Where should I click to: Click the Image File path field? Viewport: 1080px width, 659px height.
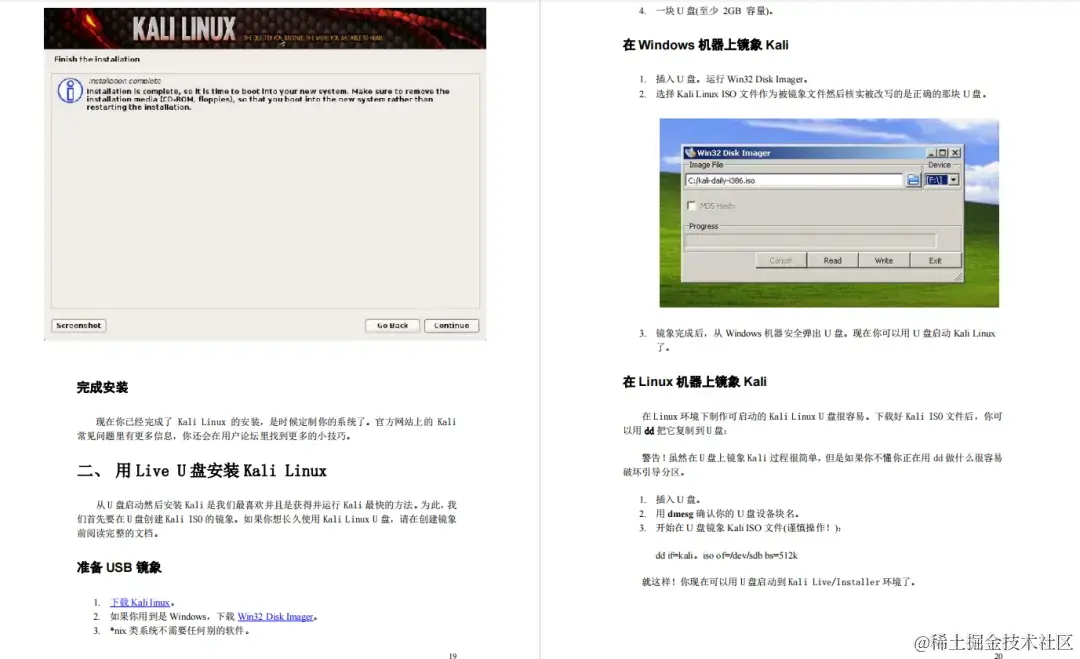coord(793,180)
